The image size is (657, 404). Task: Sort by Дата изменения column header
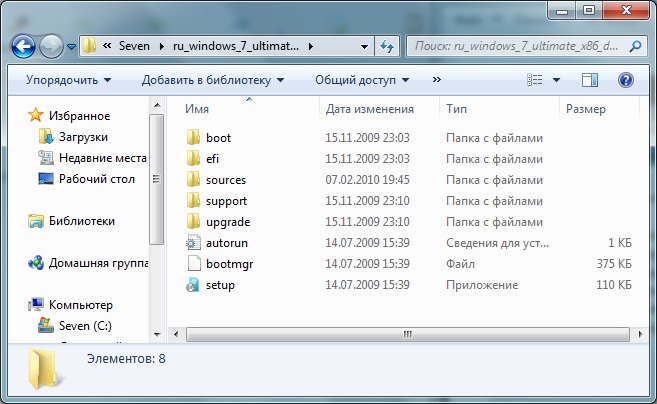click(x=370, y=109)
